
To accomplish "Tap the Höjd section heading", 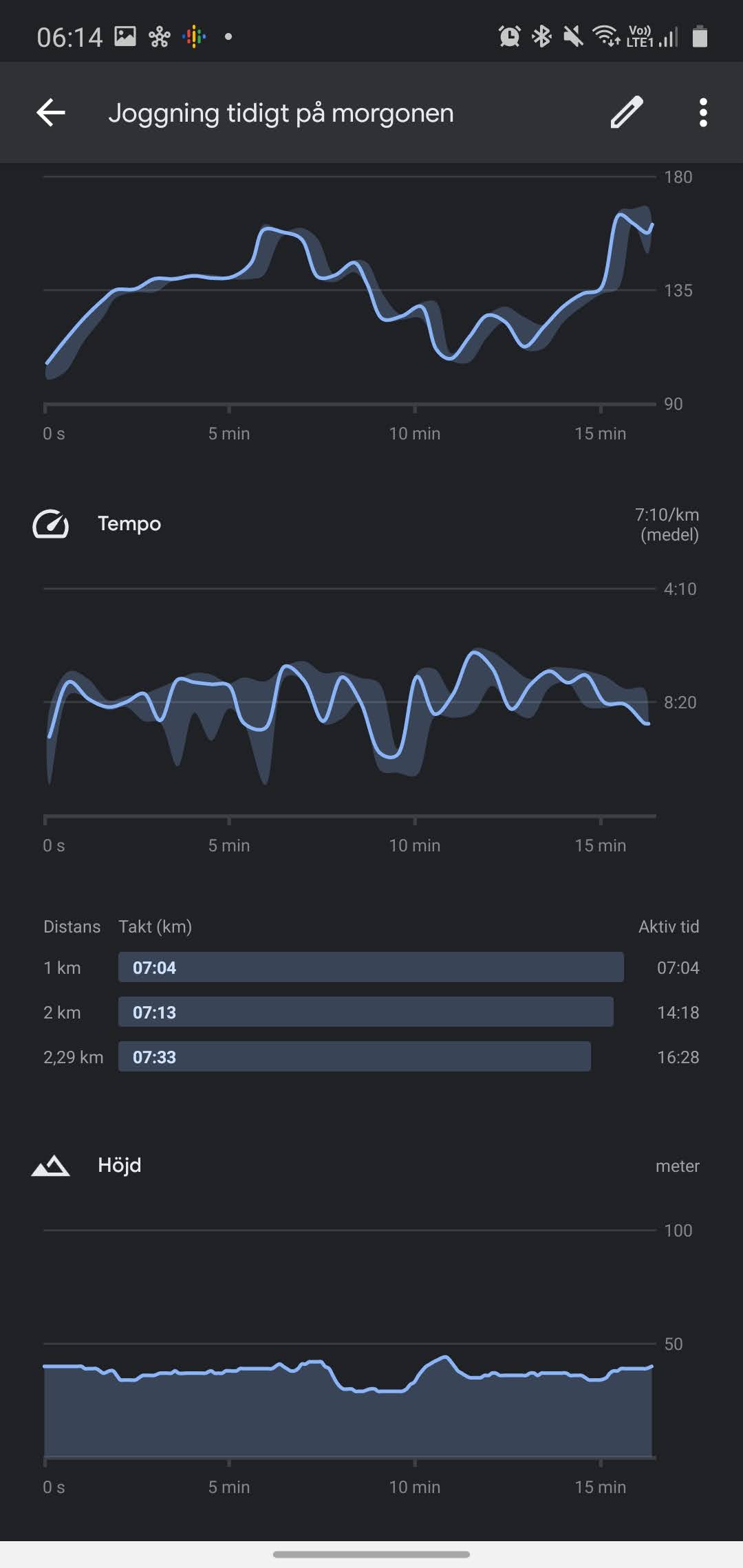I will click(120, 1166).
